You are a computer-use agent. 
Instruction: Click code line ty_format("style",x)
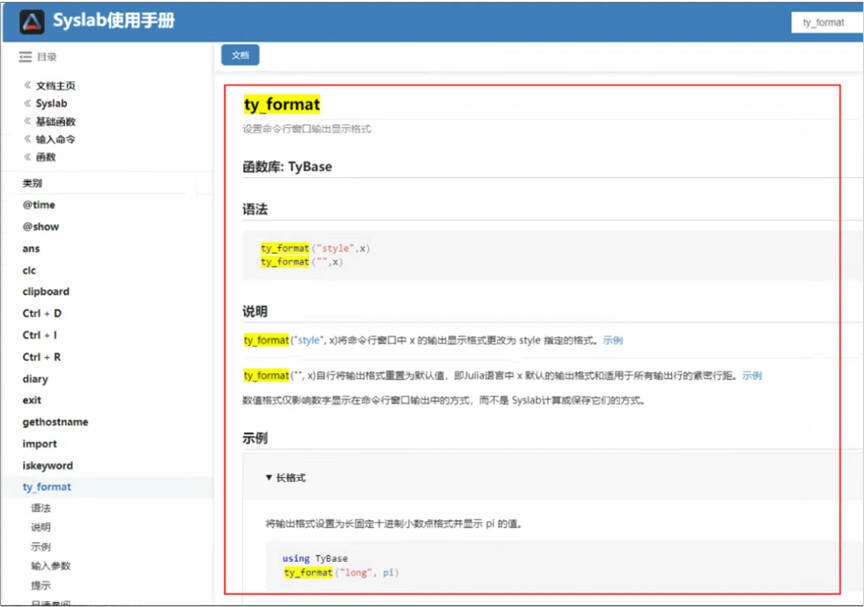click(x=315, y=248)
